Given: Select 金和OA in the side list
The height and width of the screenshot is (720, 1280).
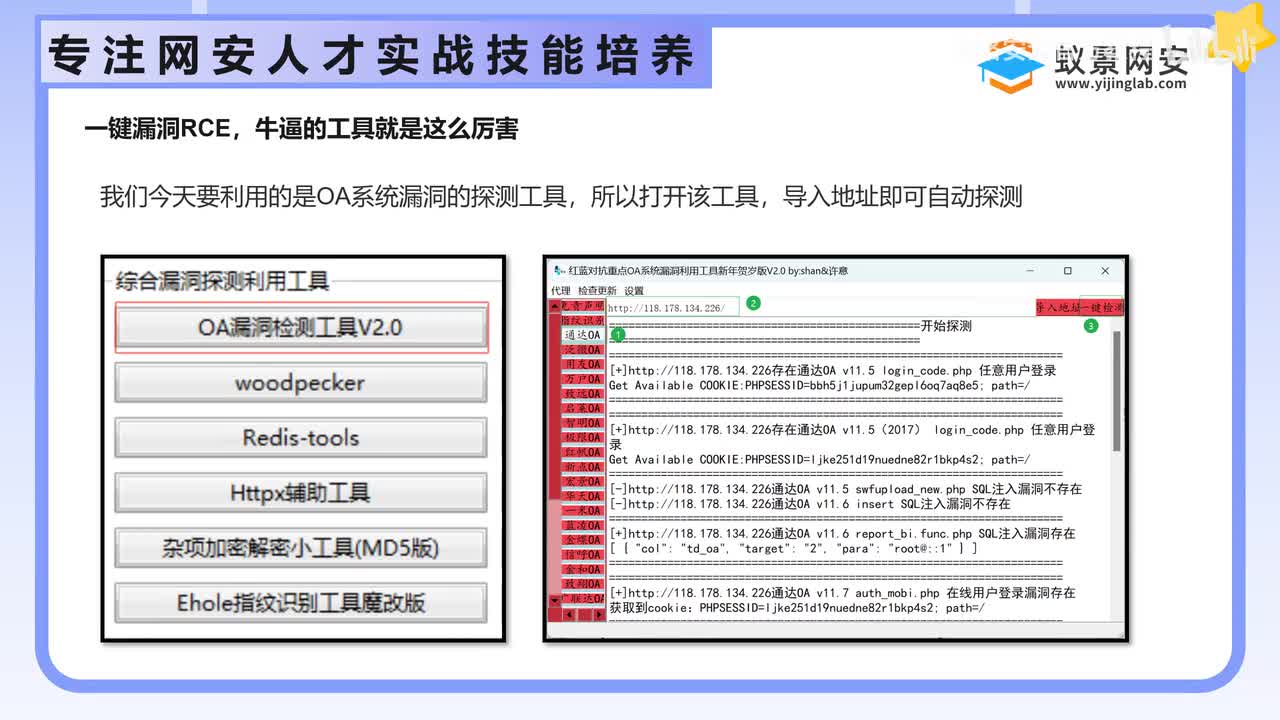Looking at the screenshot, I should (x=583, y=569).
